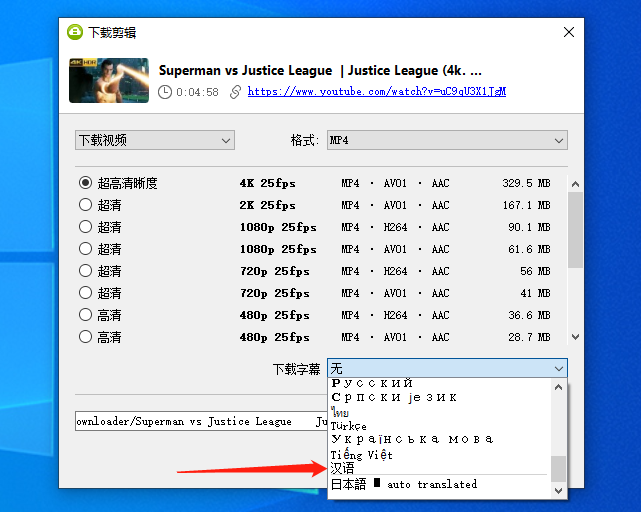641x512 pixels.
Task: Choose Српски језик subtitle language
Action: (439, 397)
